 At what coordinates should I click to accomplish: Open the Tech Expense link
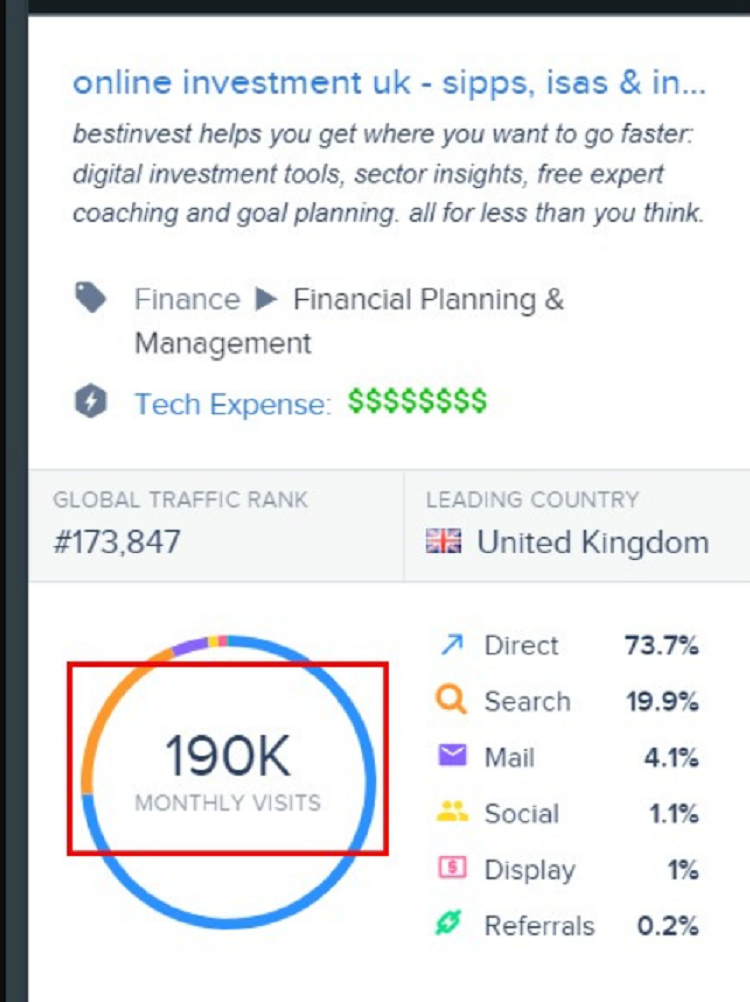pyautogui.click(x=233, y=404)
